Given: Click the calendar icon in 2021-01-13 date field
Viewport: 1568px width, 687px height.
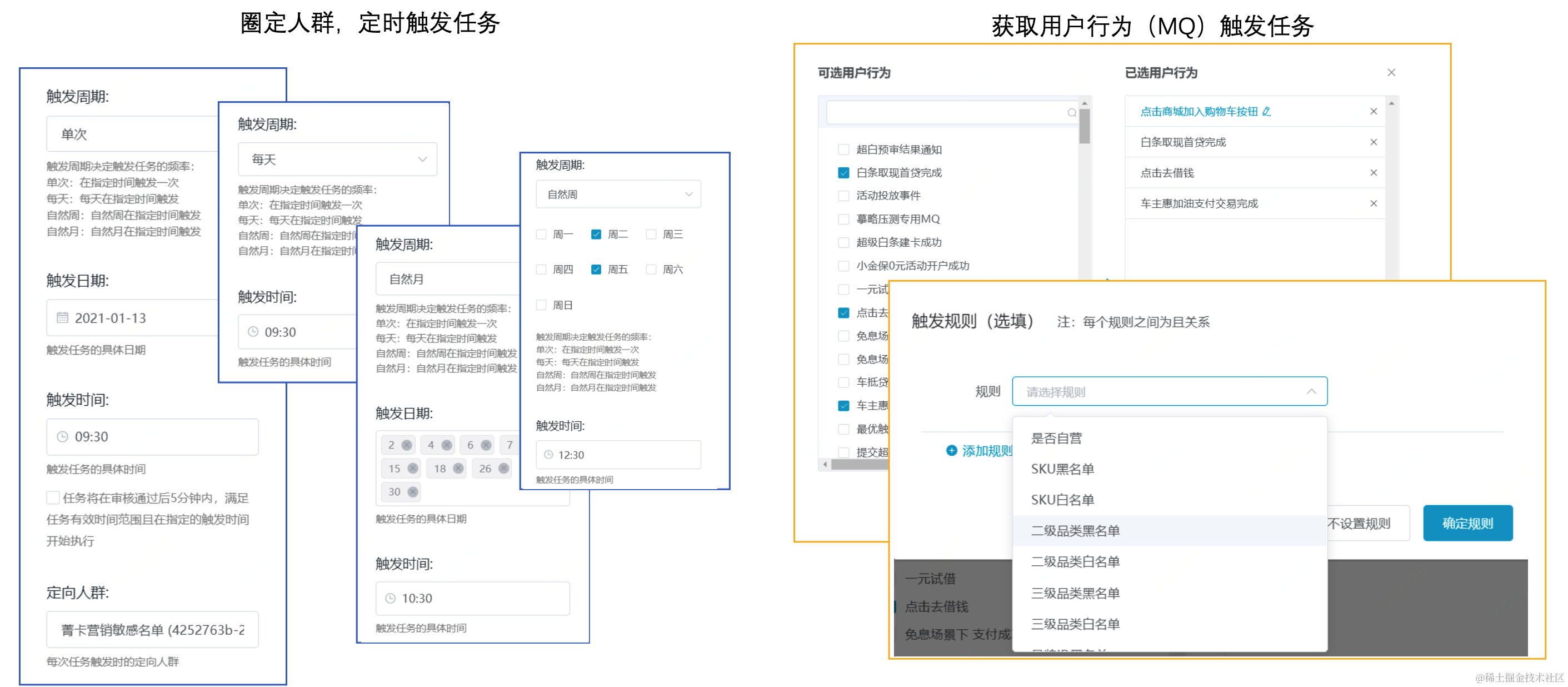Looking at the screenshot, I should pyautogui.click(x=62, y=318).
